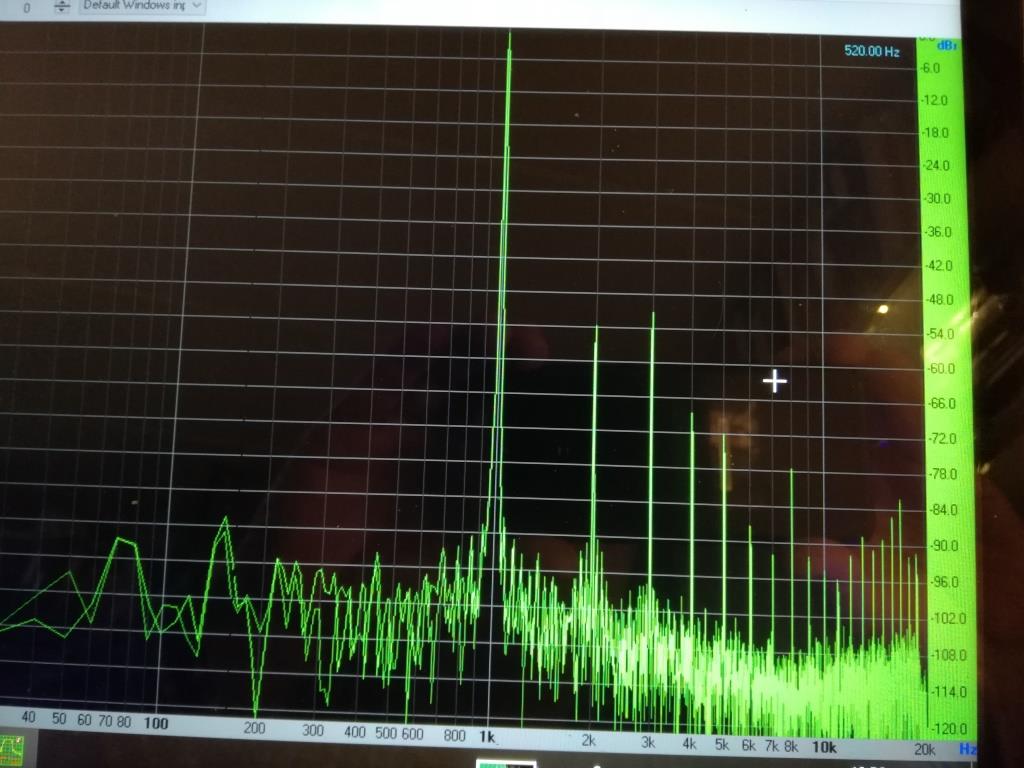The width and height of the screenshot is (1024, 768).
Task: Click the -6.0 level on the dB scale
Action: [x=931, y=68]
